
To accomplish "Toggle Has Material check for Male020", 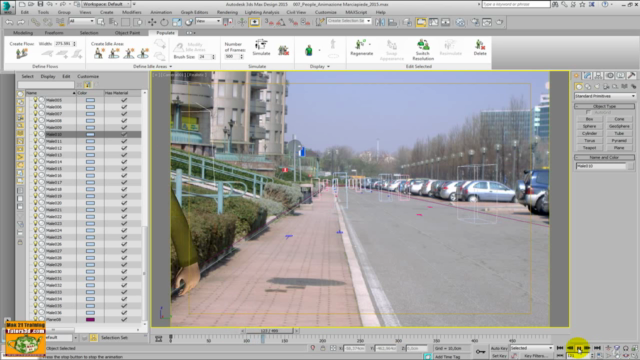I will click(124, 203).
